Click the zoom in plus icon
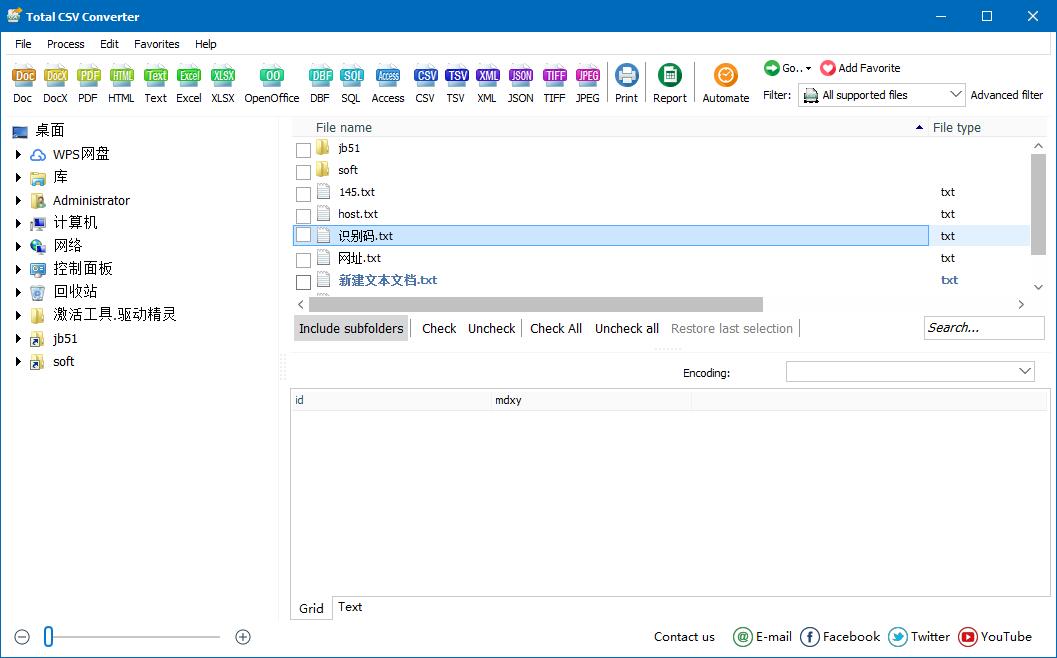The height and width of the screenshot is (658, 1057). point(243,637)
